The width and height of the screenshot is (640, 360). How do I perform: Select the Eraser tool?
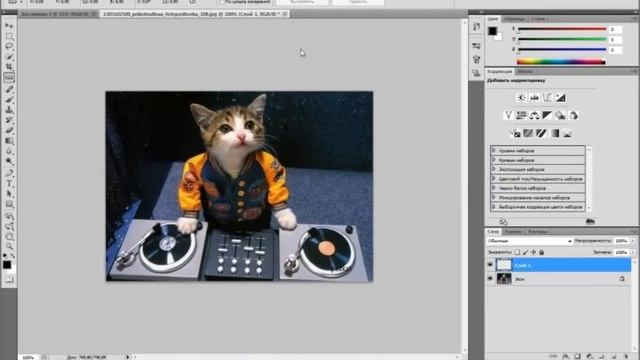(x=9, y=130)
